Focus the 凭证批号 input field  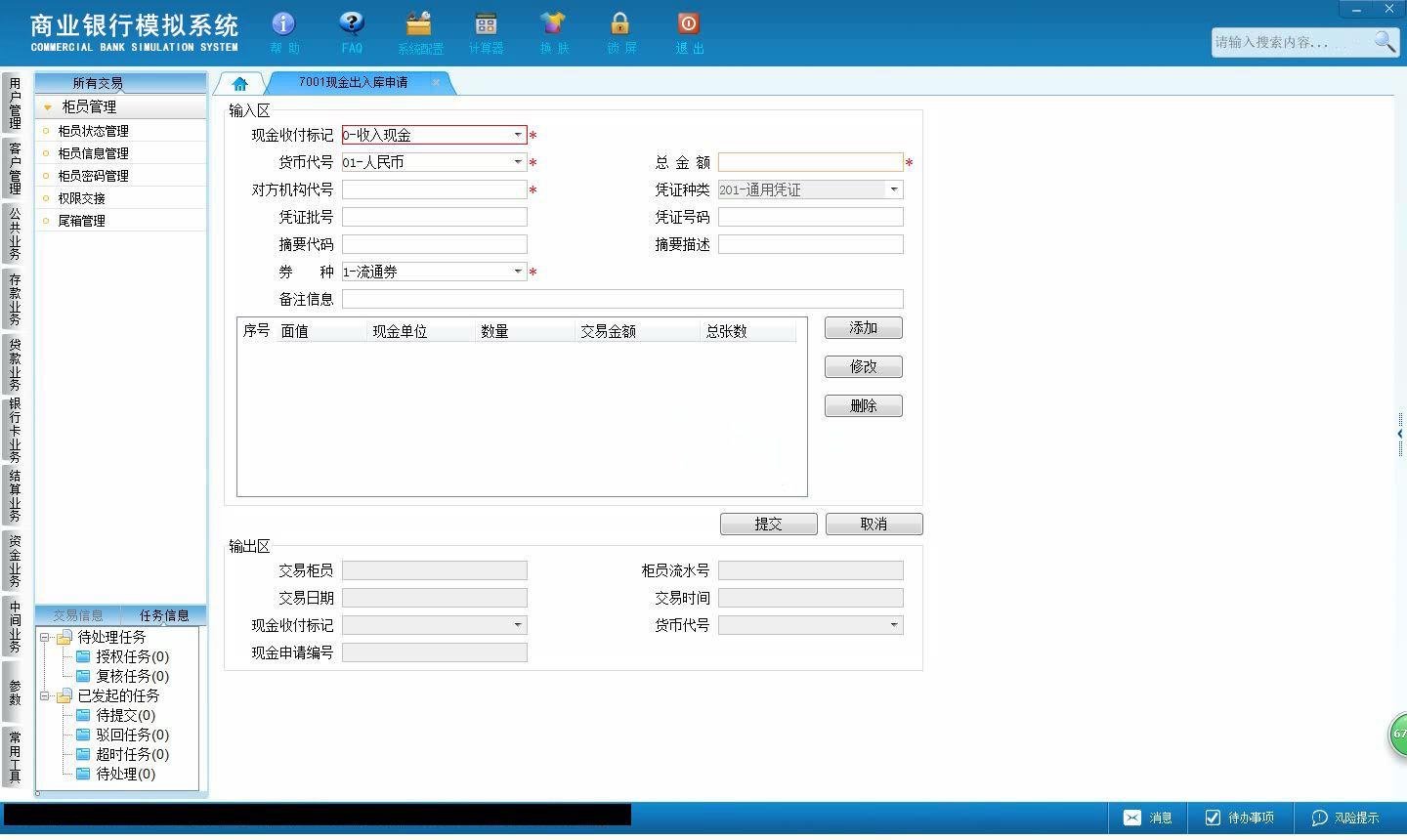[x=435, y=217]
